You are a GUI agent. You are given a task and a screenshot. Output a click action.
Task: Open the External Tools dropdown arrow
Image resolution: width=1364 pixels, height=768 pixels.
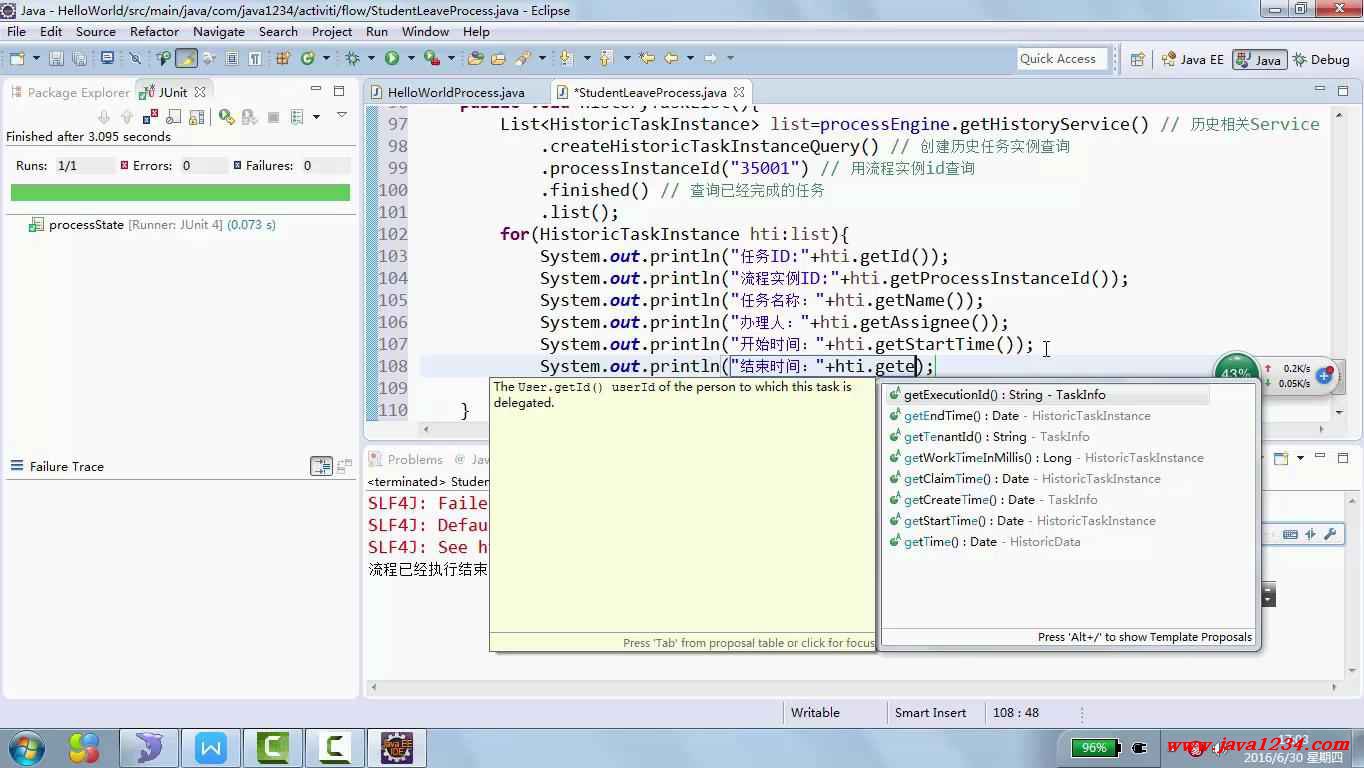(451, 58)
